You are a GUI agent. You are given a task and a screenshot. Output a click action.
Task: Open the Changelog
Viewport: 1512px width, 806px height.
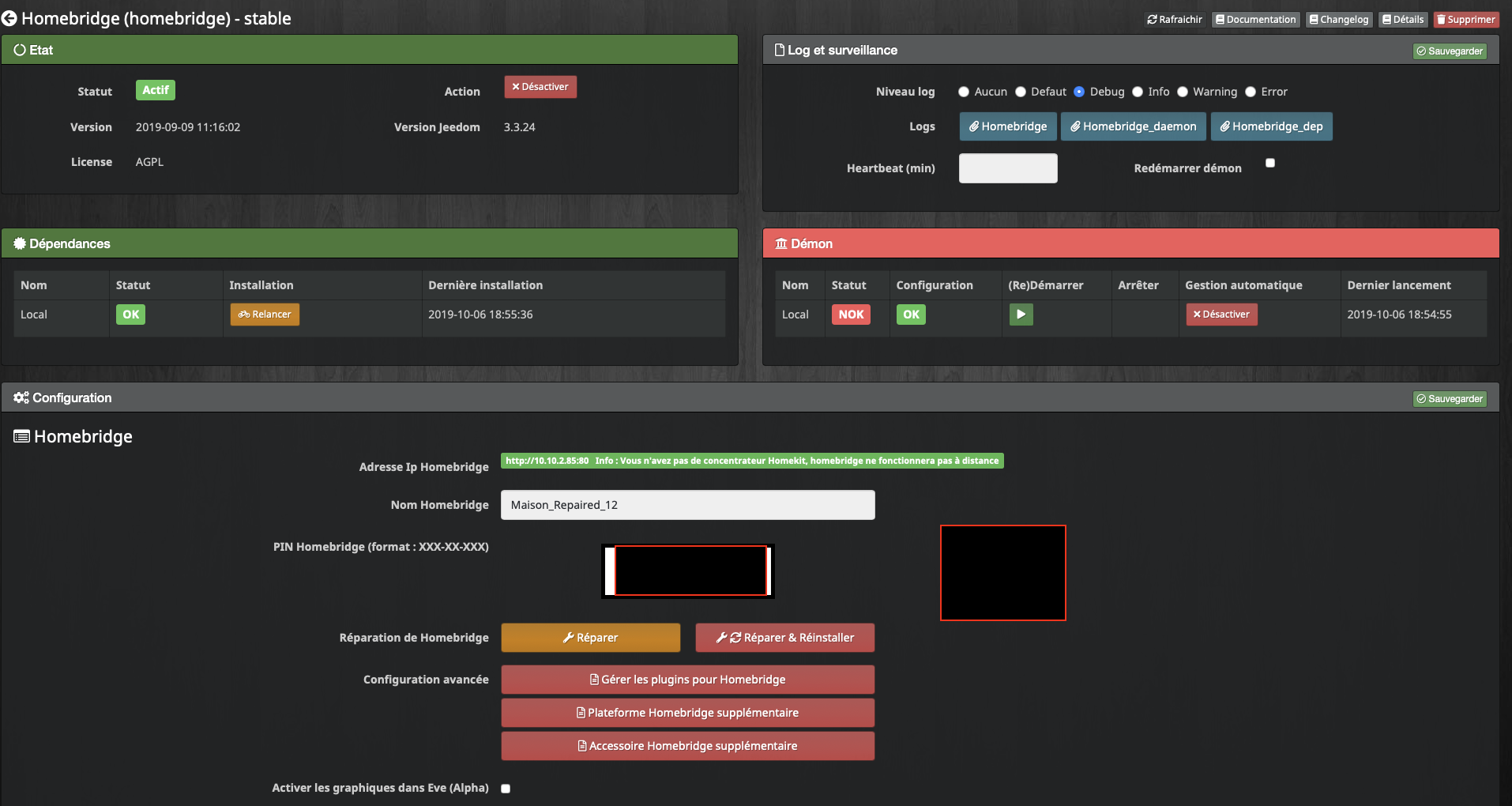click(1339, 20)
